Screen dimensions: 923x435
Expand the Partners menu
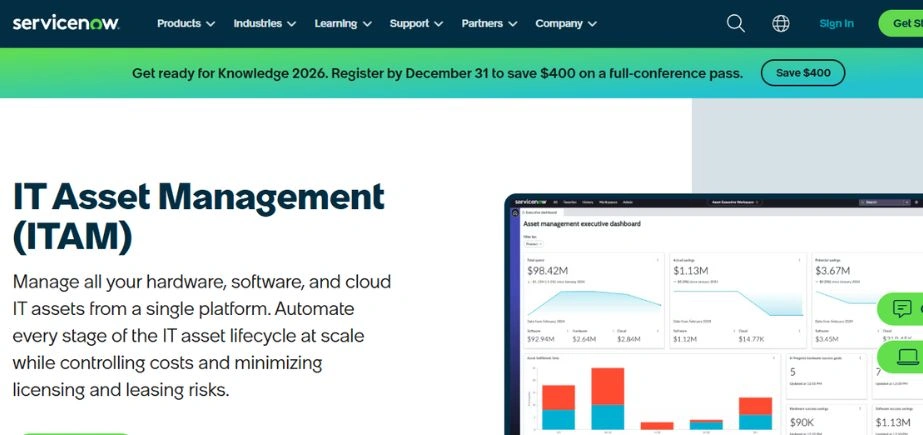[489, 24]
